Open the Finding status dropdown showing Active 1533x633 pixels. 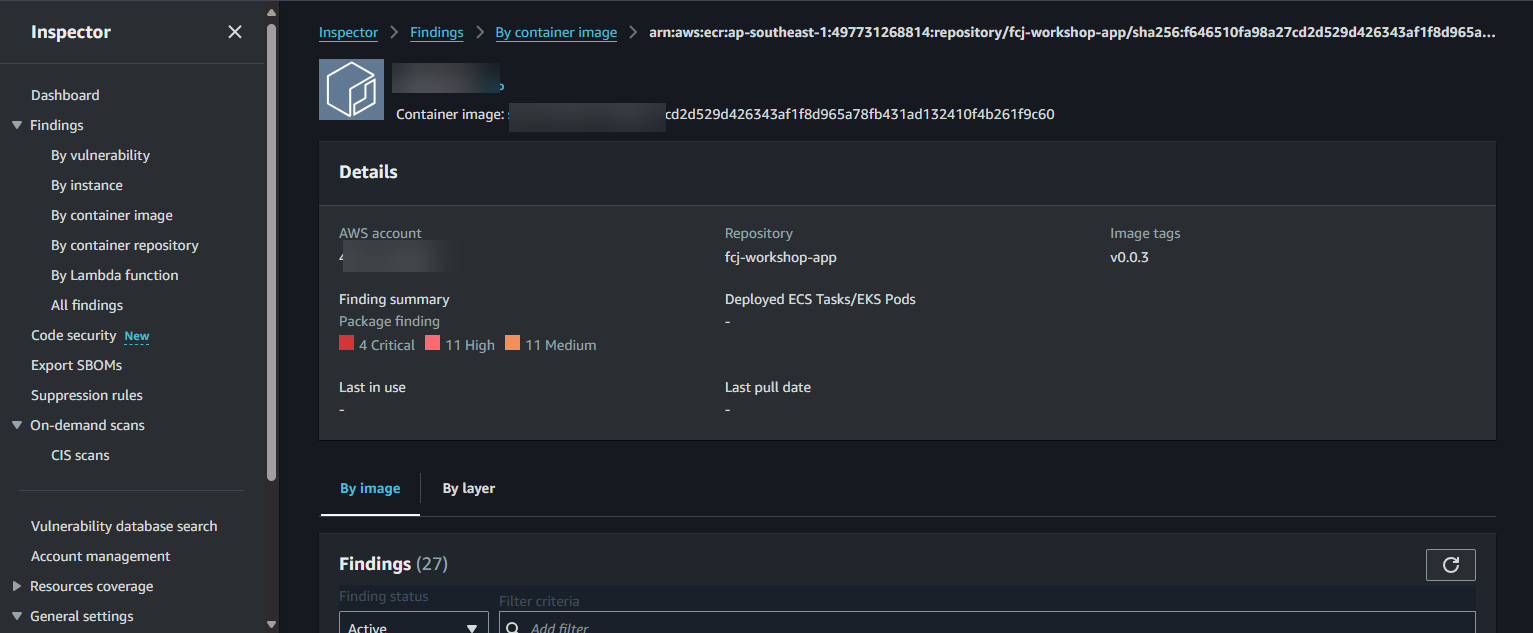(413, 625)
